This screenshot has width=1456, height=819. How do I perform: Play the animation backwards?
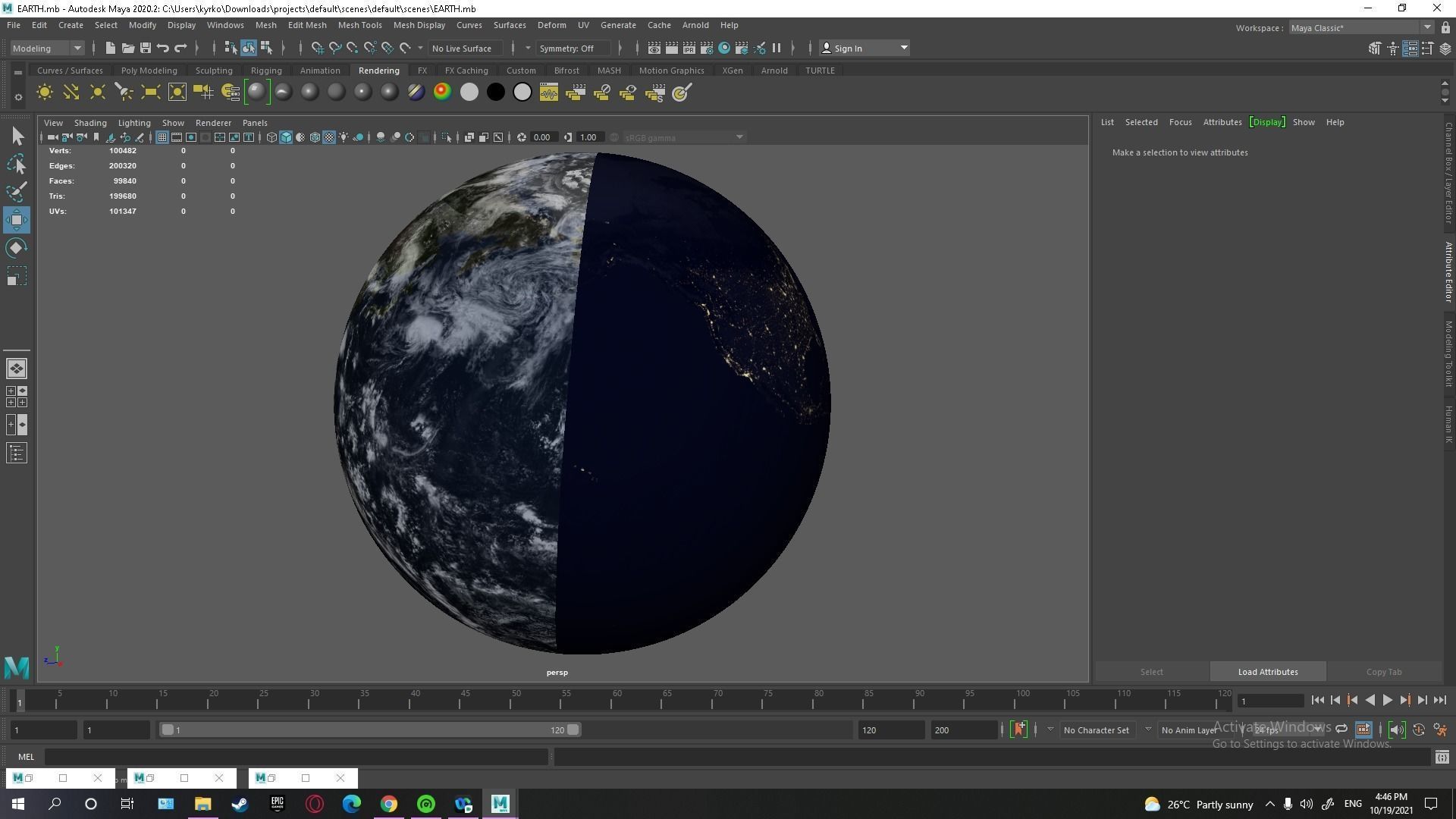tap(1370, 701)
